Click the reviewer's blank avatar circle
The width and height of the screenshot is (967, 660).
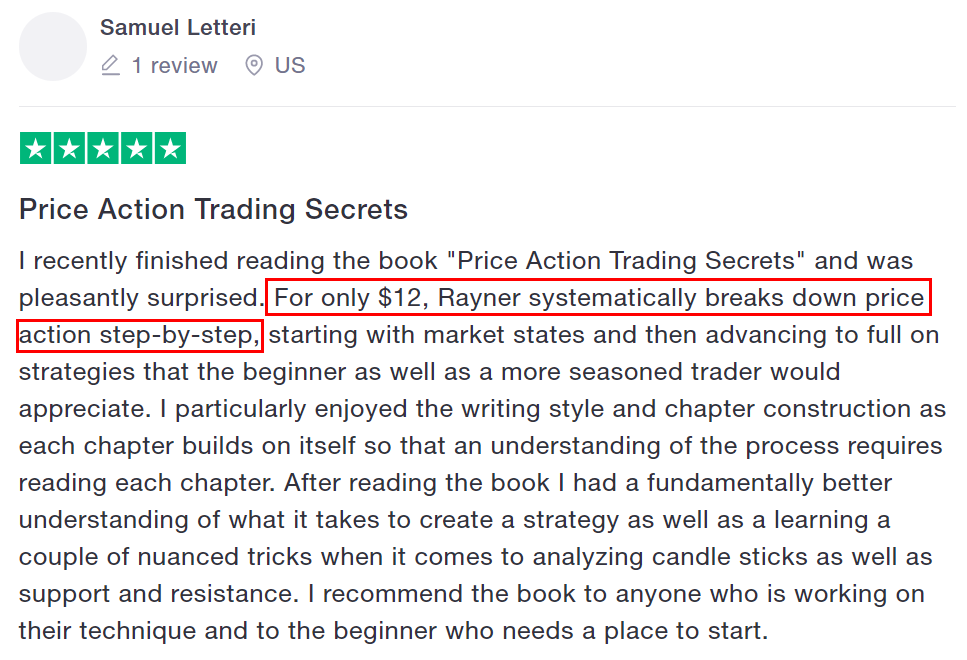(53, 46)
